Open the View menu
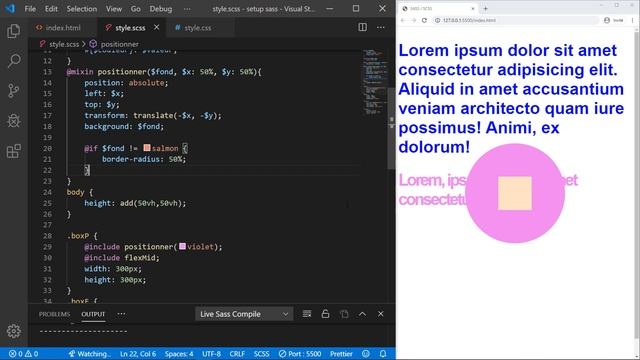 [114, 9]
